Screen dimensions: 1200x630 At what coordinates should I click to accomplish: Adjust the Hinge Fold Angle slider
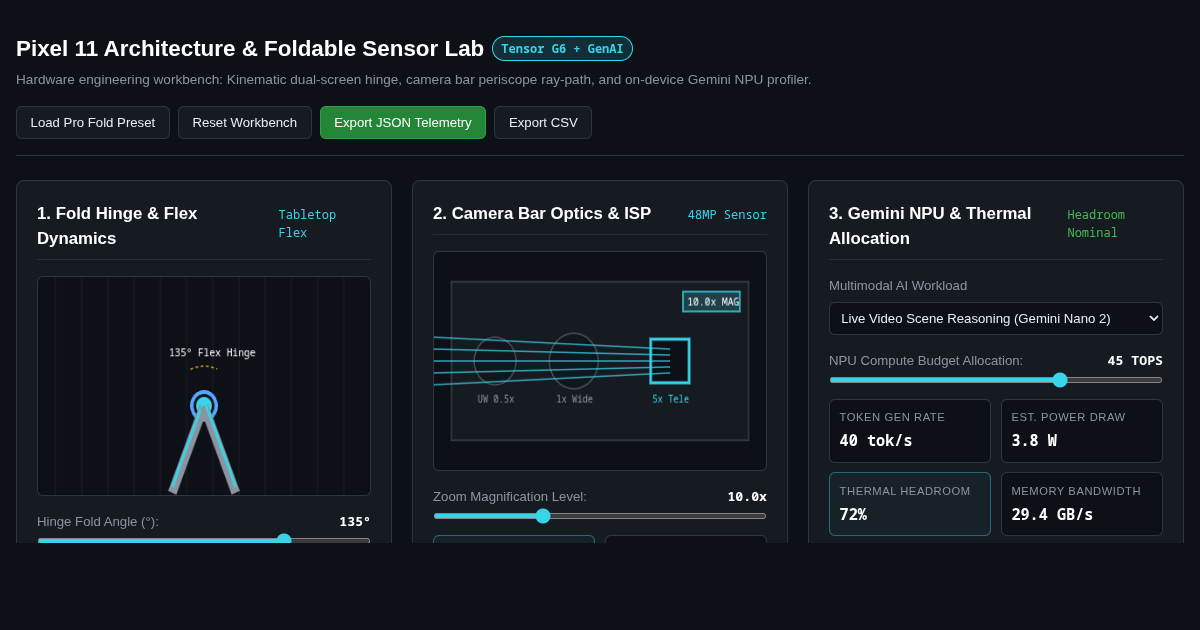click(x=204, y=540)
